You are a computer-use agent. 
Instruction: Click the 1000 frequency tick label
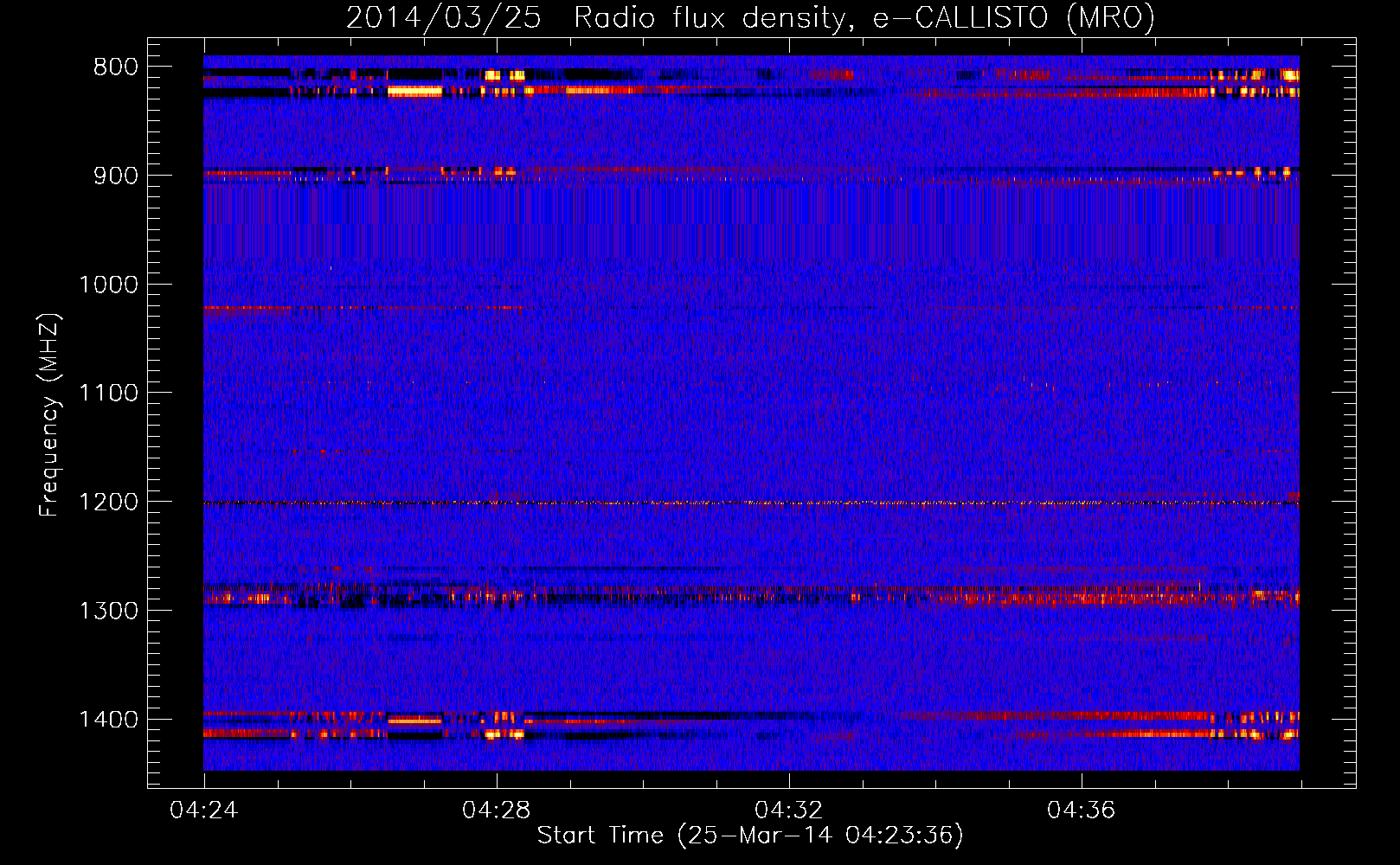click(x=108, y=285)
